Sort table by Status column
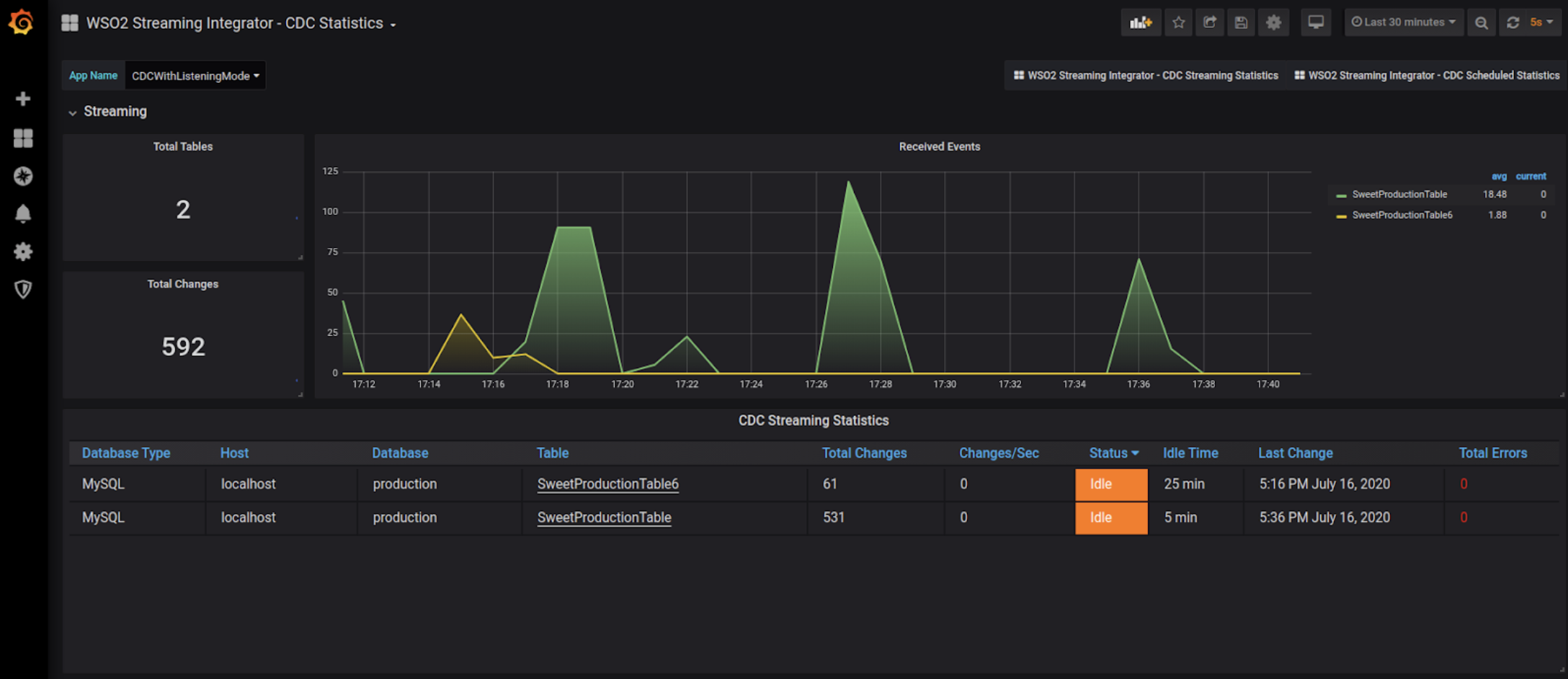The height and width of the screenshot is (679, 1568). [1113, 453]
